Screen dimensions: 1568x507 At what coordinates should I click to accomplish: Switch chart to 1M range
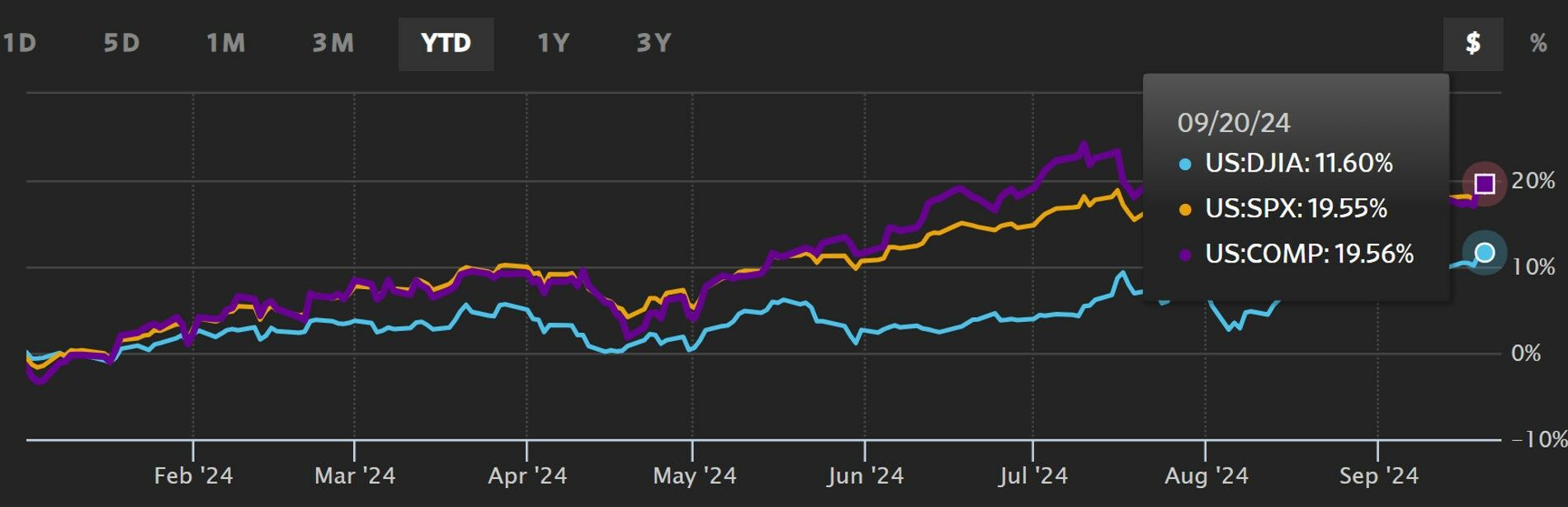pos(225,44)
